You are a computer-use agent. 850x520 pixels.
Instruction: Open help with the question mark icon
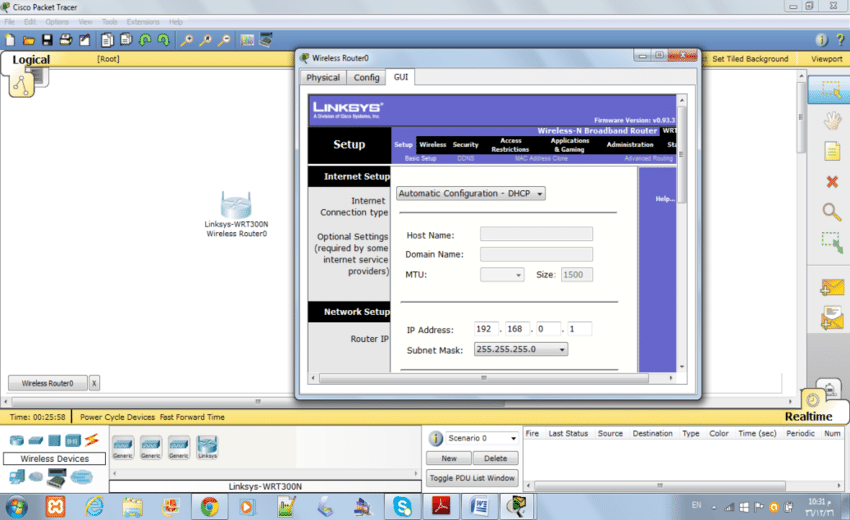point(840,40)
